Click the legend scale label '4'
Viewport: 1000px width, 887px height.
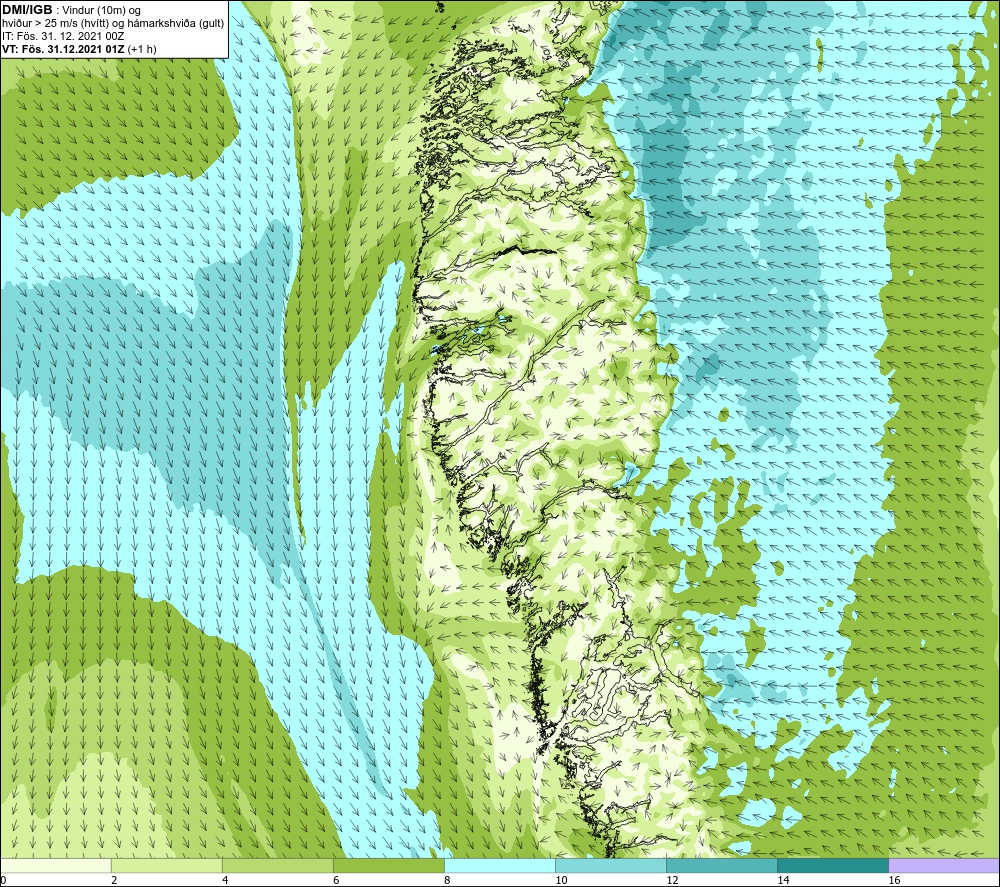point(225,880)
